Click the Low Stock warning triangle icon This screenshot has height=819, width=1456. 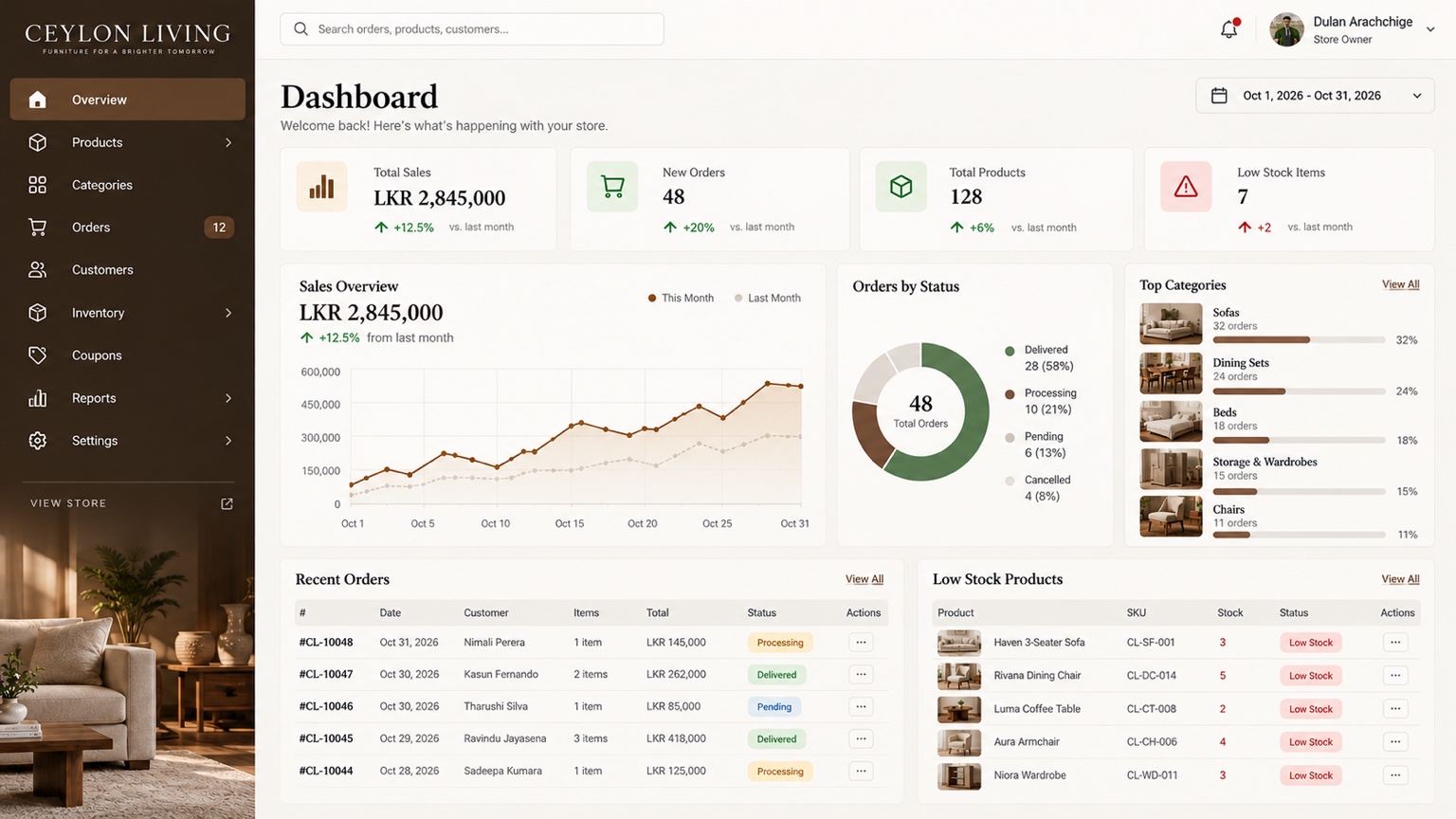click(x=1186, y=186)
